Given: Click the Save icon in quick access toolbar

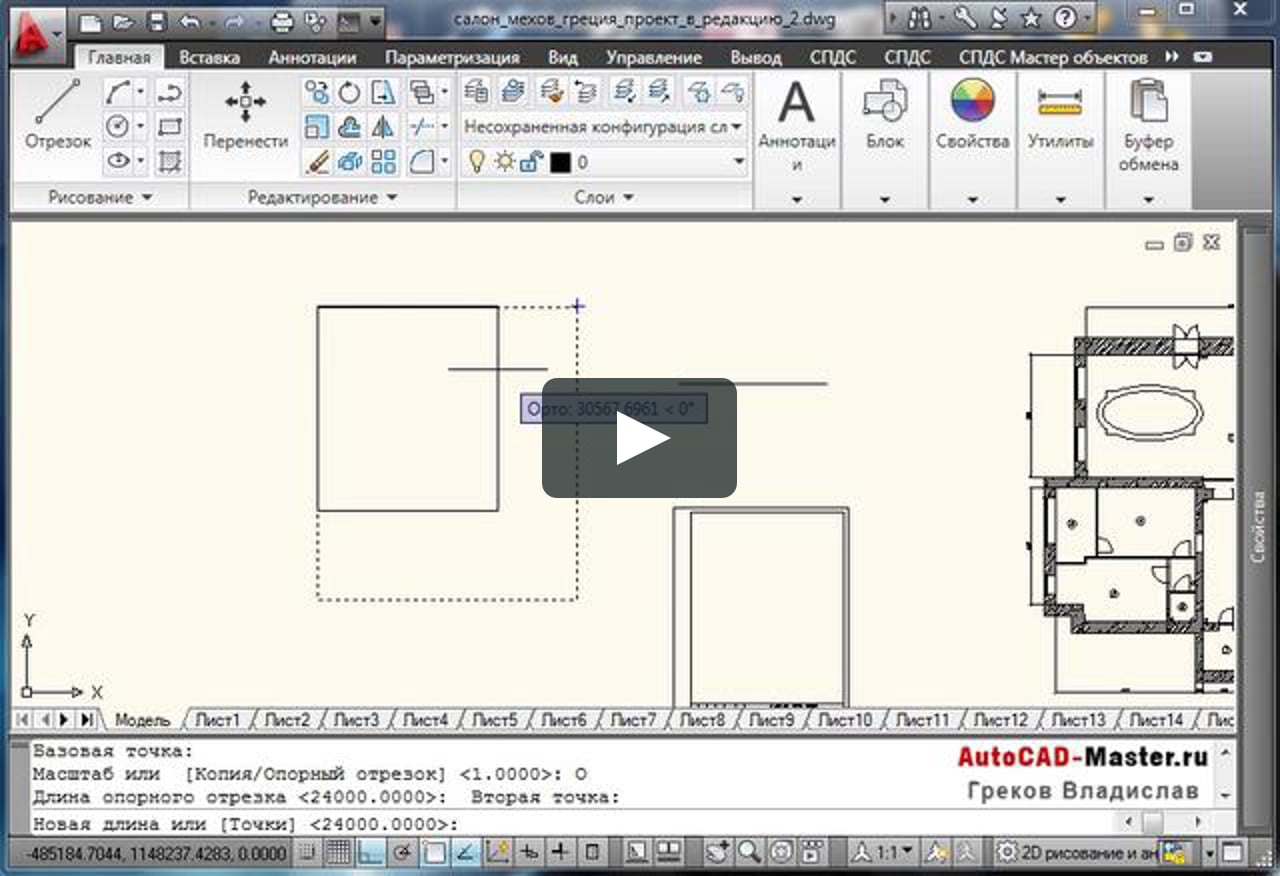Looking at the screenshot, I should pyautogui.click(x=156, y=20).
